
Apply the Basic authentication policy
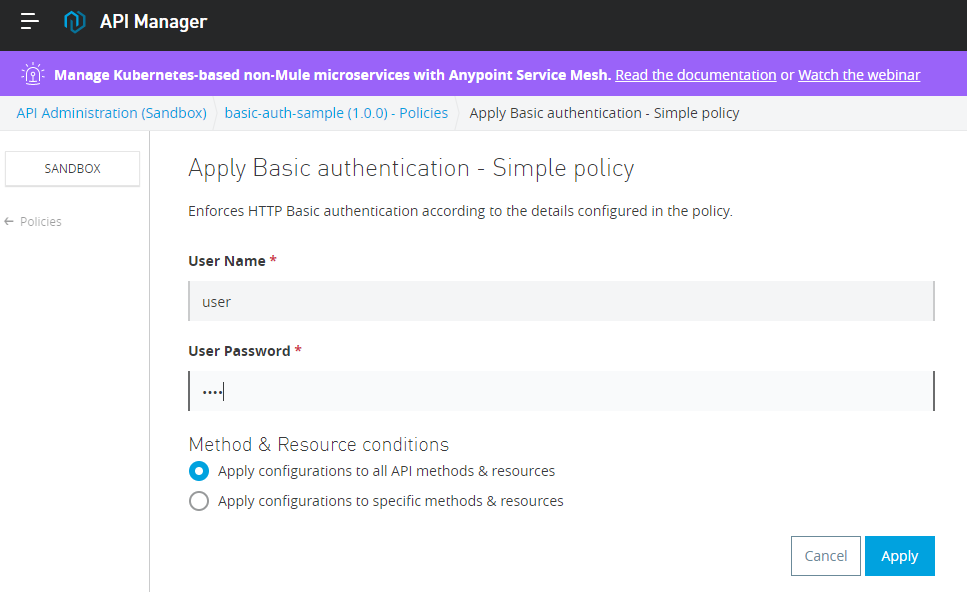900,556
